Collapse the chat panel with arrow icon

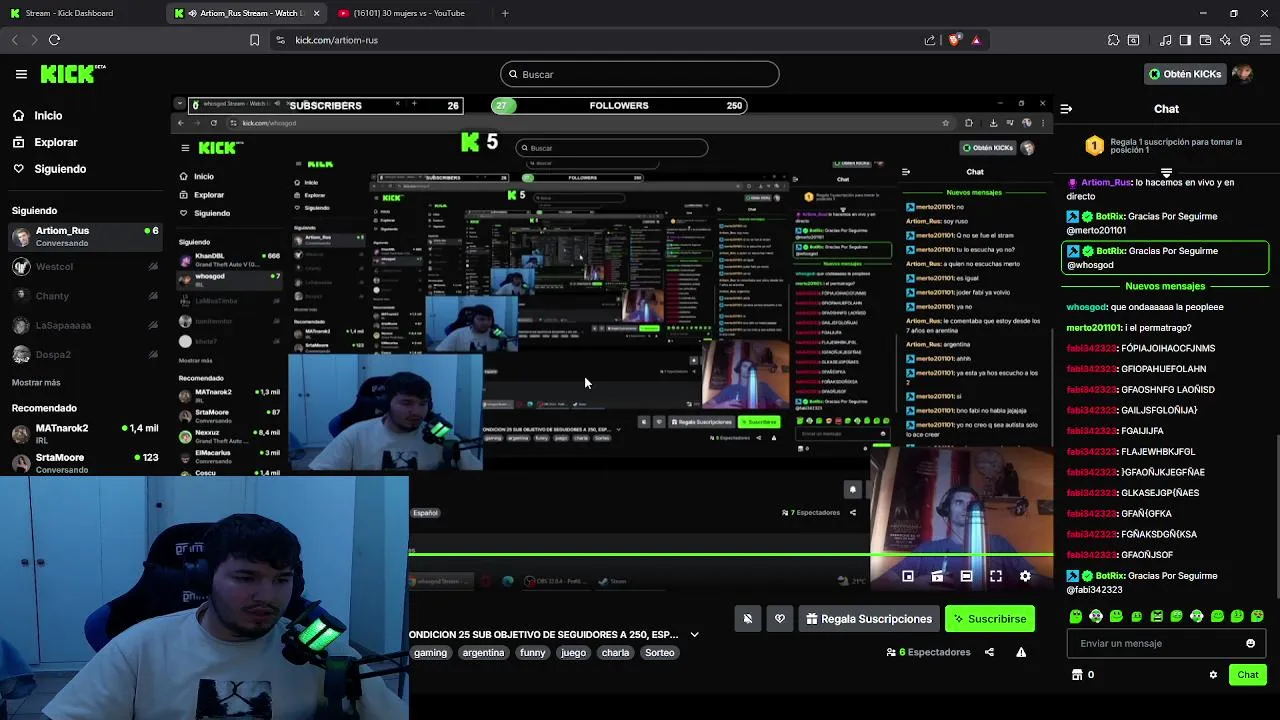tap(1066, 109)
